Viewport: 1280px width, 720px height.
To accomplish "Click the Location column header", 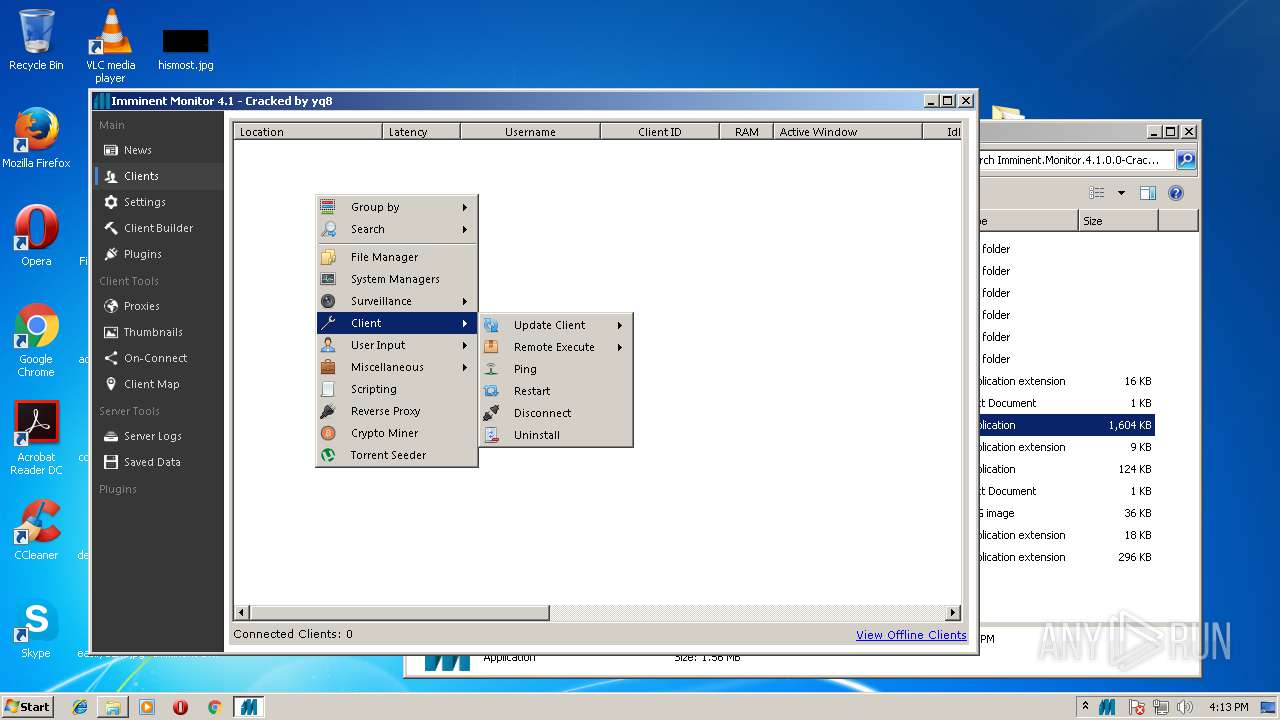I will tap(308, 132).
